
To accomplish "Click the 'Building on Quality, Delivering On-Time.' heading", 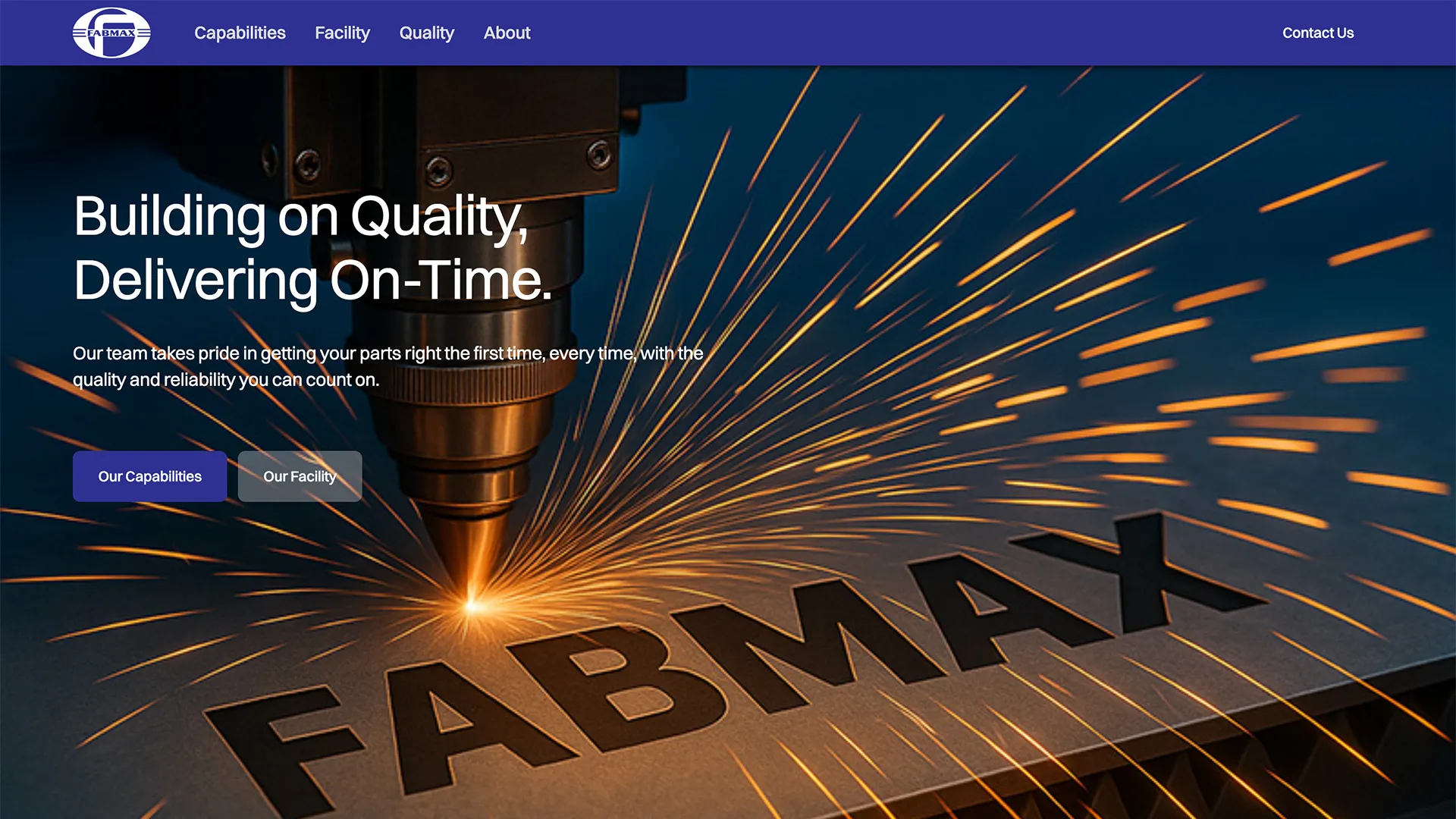I will point(312,248).
